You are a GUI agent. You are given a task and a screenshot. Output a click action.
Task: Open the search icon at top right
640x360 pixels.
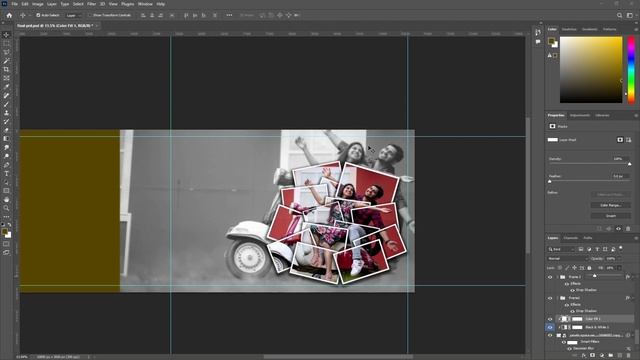coord(620,15)
